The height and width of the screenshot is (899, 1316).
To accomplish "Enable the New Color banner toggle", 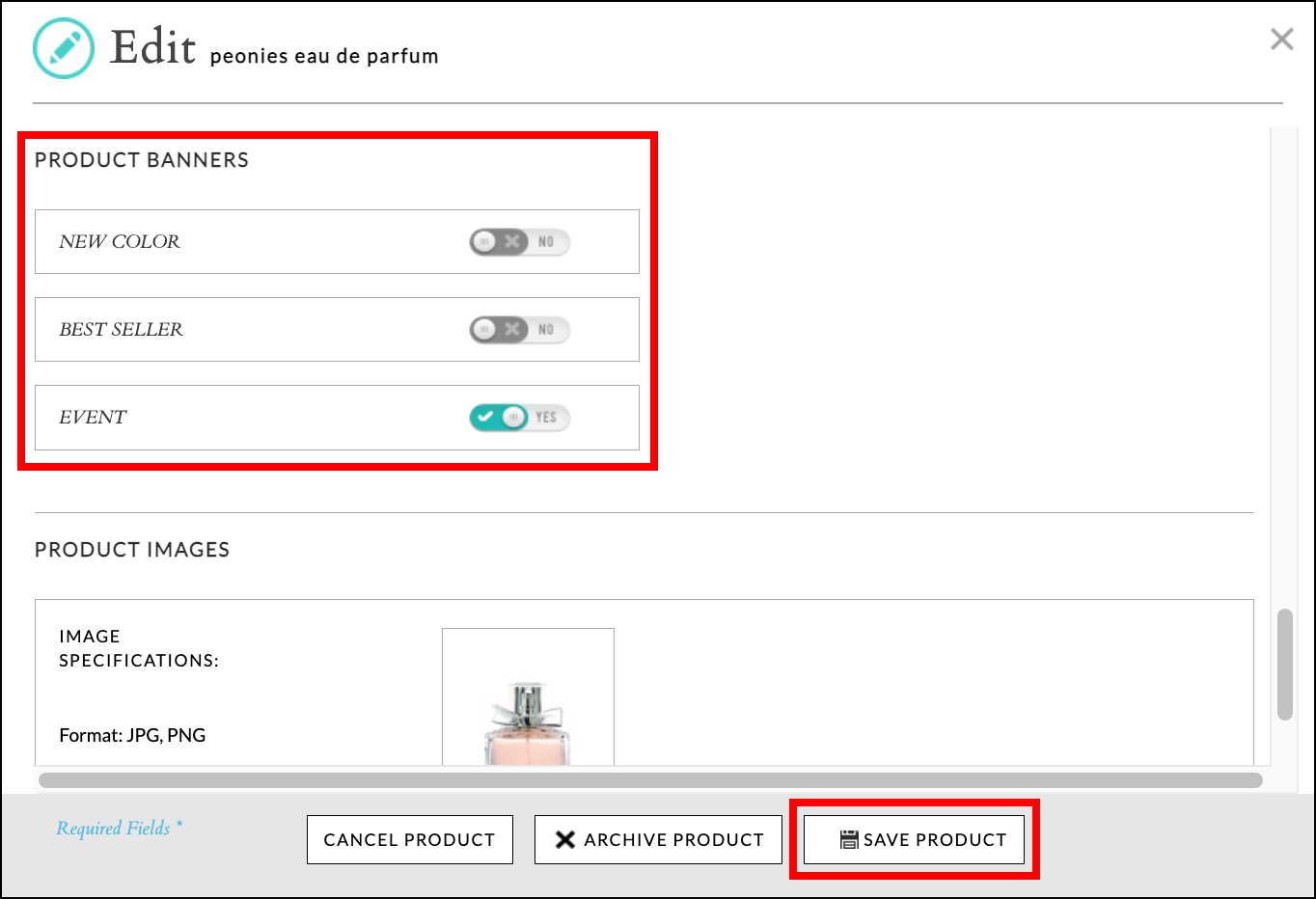I will 519,242.
